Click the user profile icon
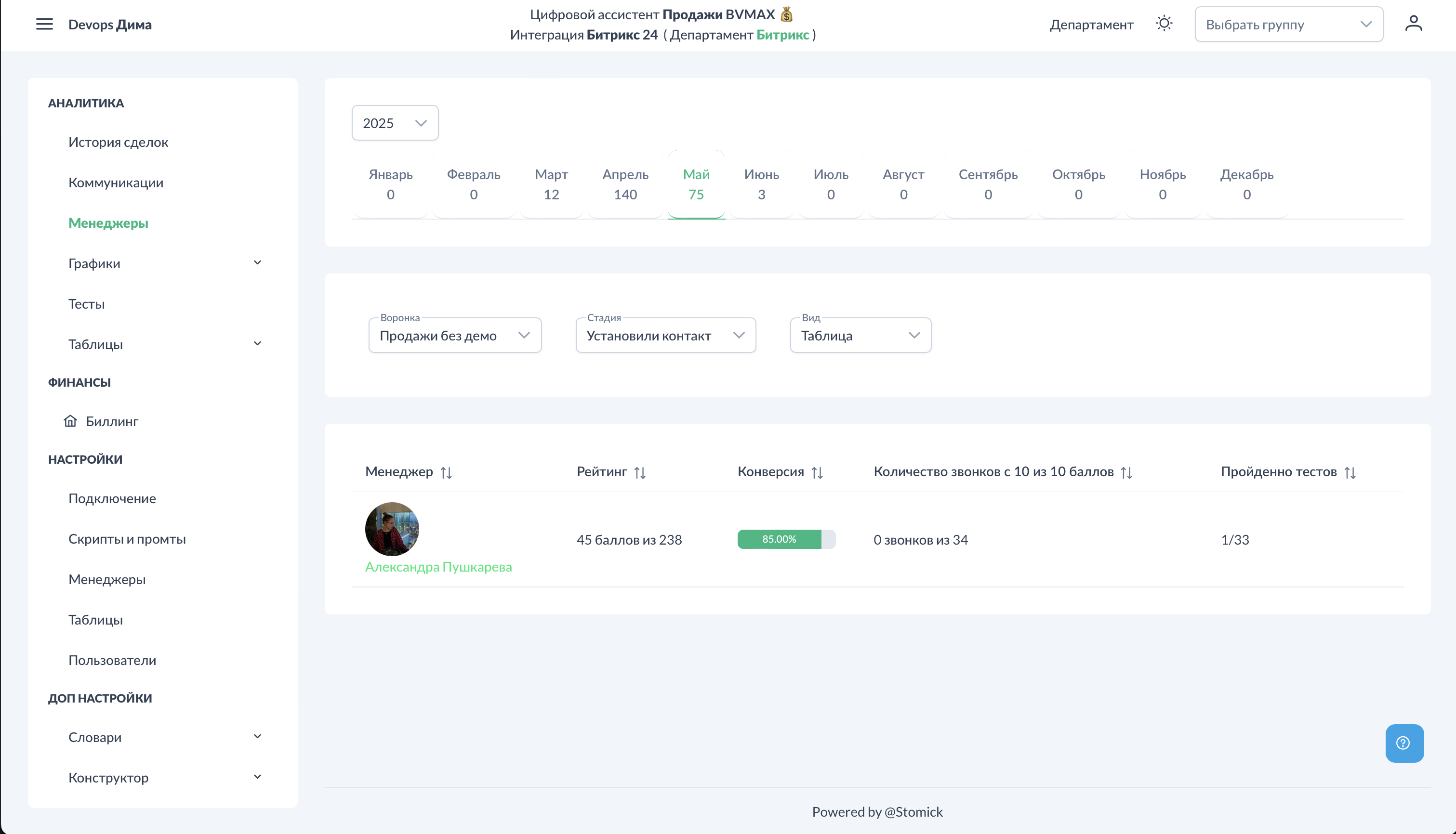The image size is (1456, 834). [1414, 24]
